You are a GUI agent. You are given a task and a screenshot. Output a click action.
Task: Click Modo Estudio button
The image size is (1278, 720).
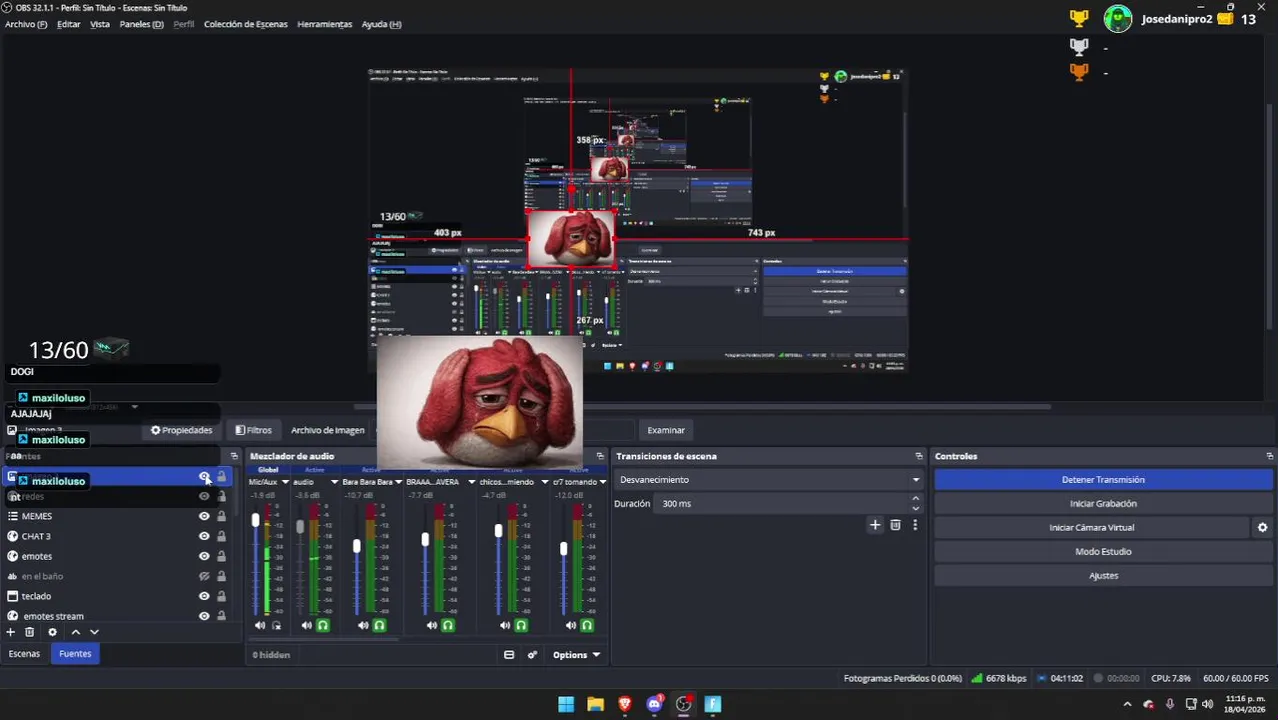pyautogui.click(x=1103, y=552)
